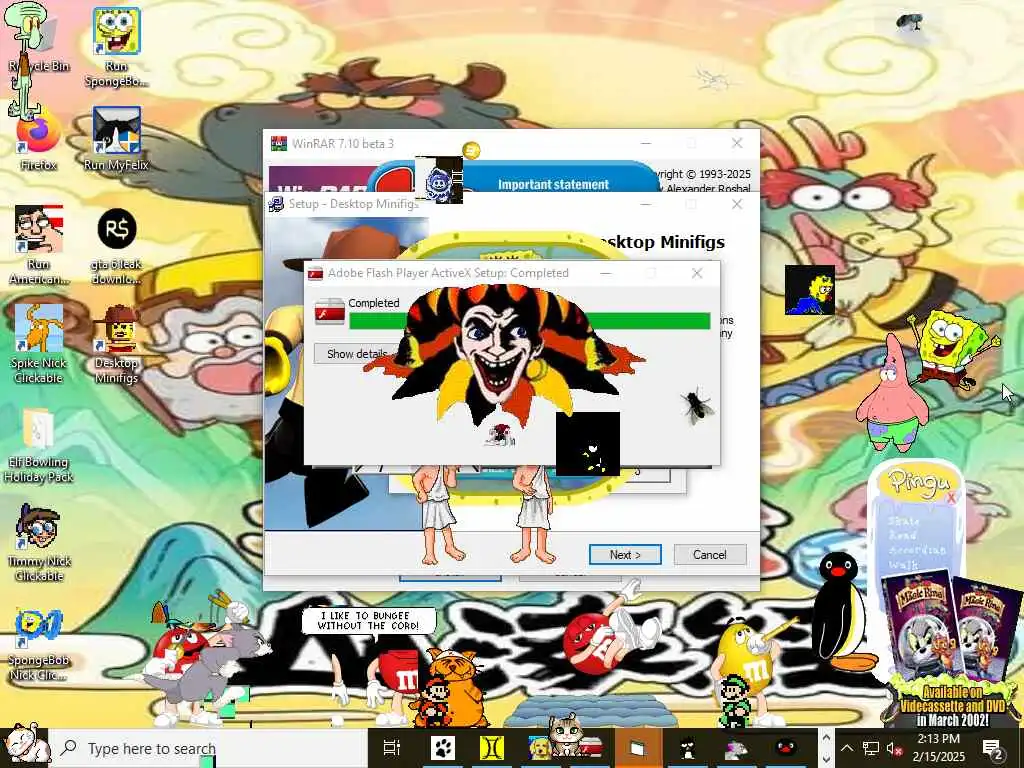This screenshot has width=1024, height=768.
Task: Choose Accordion in the Pingu menu
Action: [917, 550]
